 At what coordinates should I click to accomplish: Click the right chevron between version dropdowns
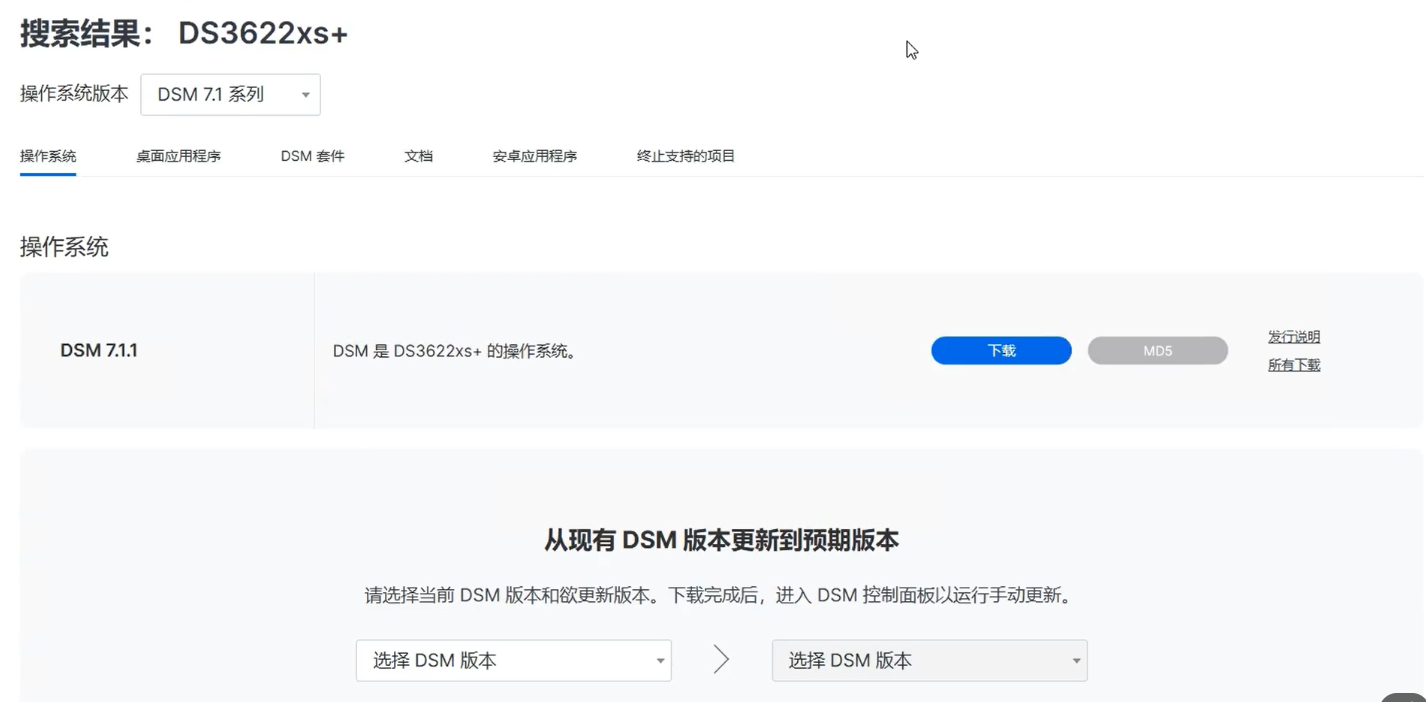click(721, 660)
